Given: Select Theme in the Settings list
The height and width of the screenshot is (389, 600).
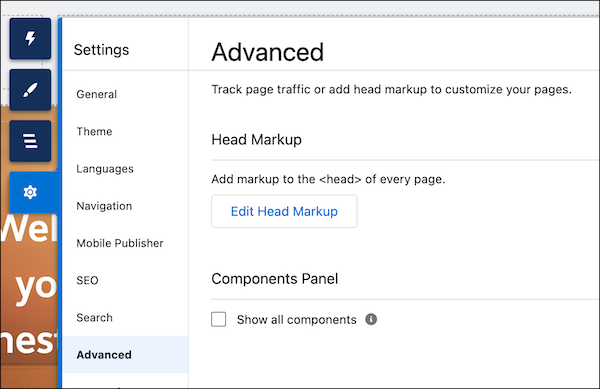Looking at the screenshot, I should (126, 131).
